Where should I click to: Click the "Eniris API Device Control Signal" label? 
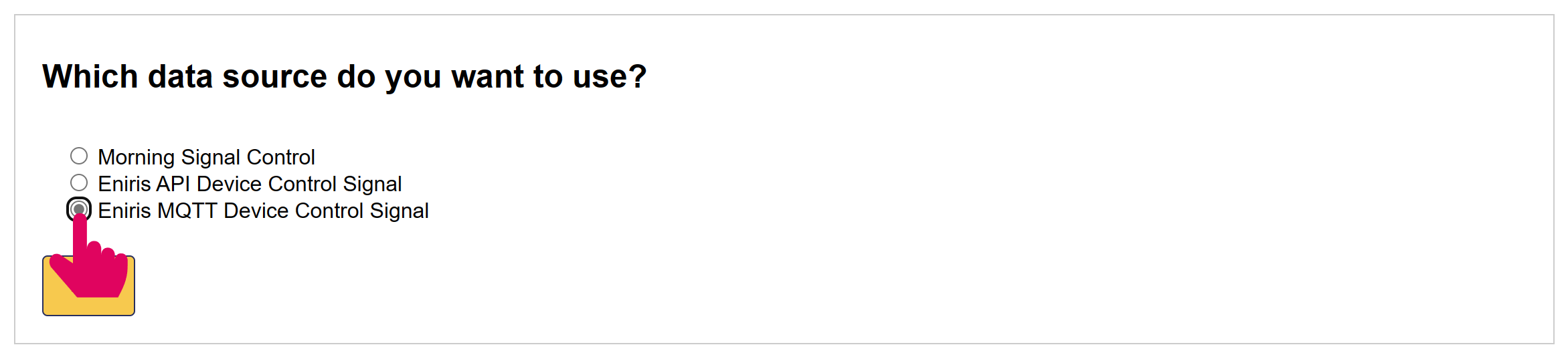(x=250, y=184)
